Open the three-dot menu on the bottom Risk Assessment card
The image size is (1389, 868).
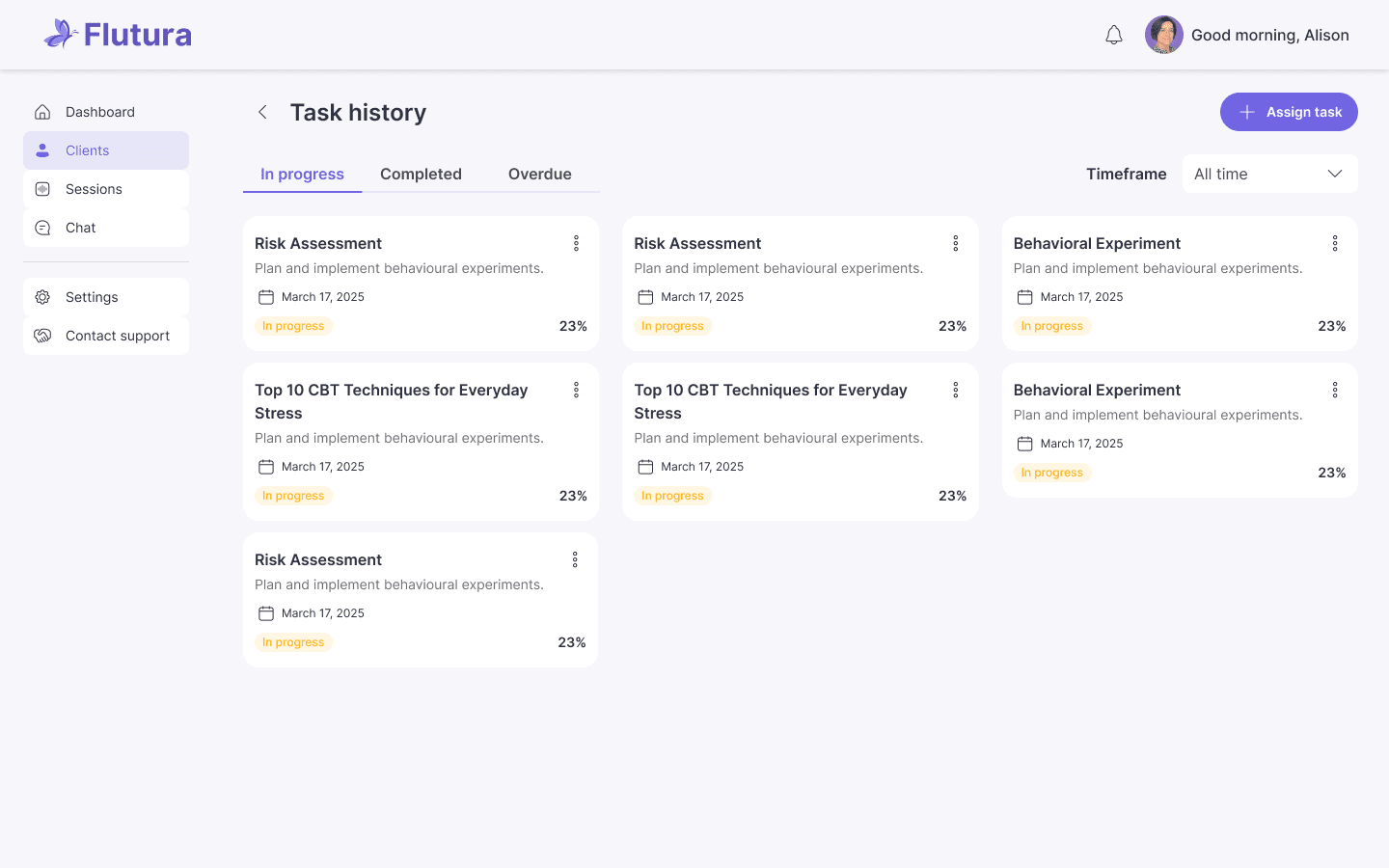[575, 559]
